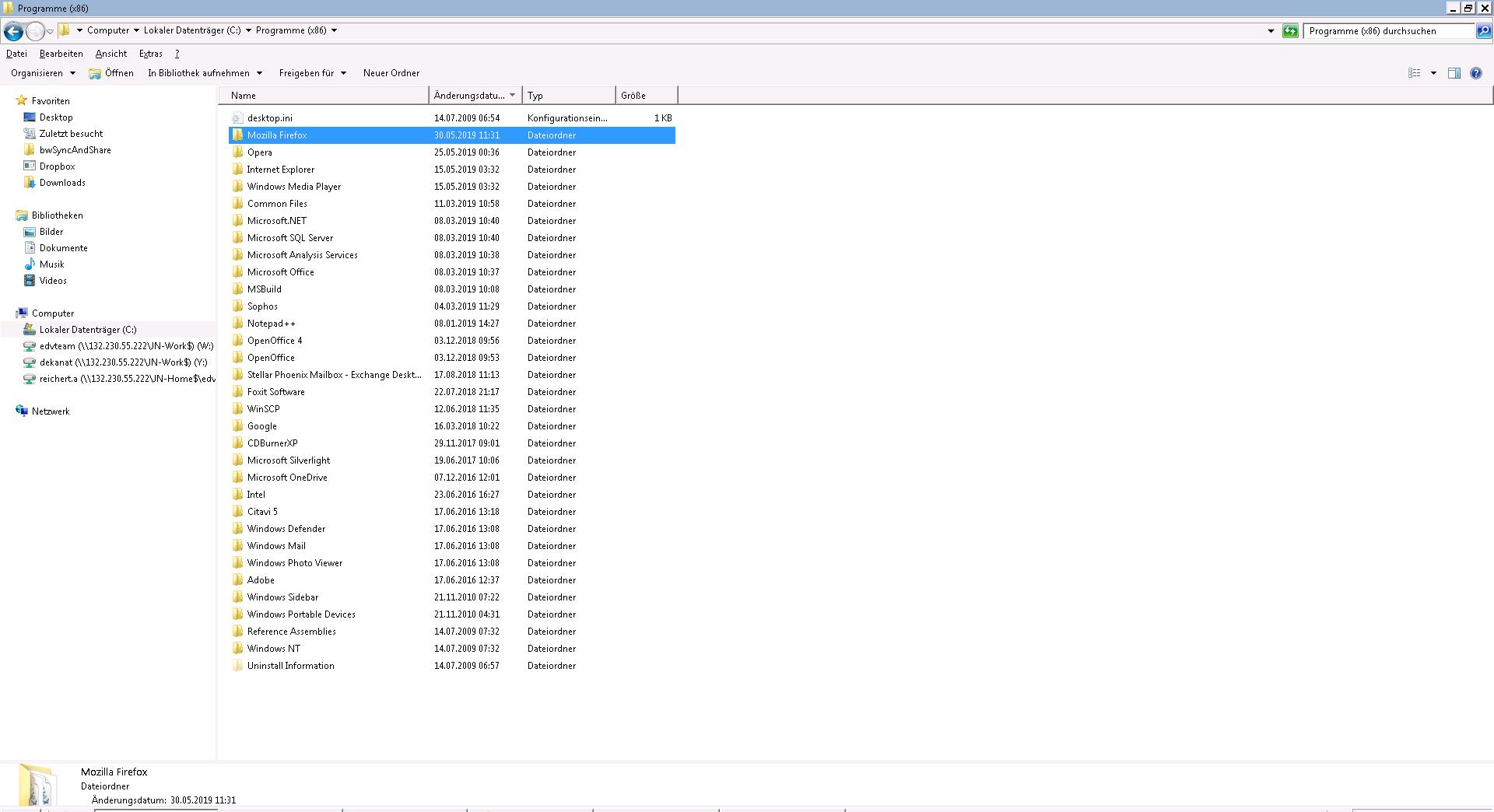The height and width of the screenshot is (812, 1494).
Task: Click the Lokaler Datenträger (C:) drive icon
Action: point(30,330)
